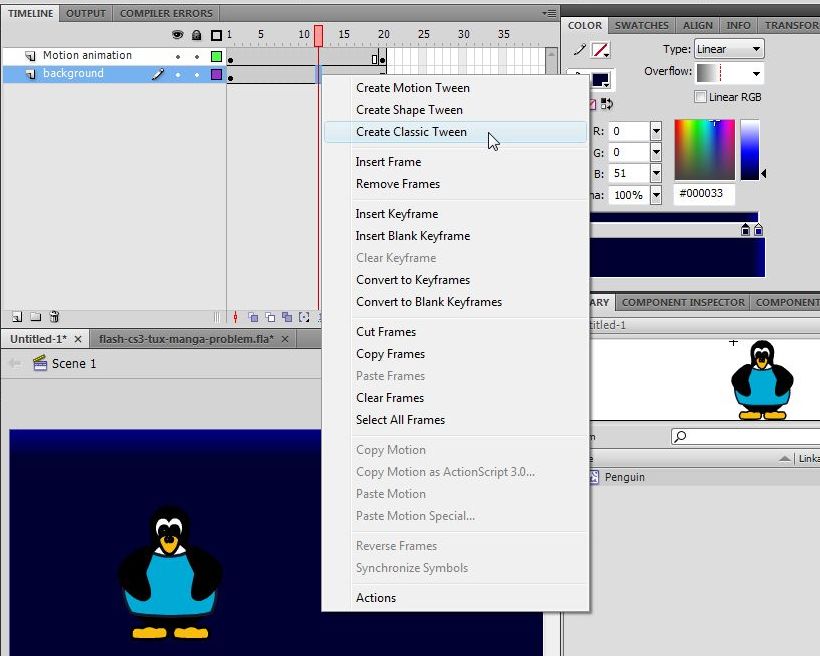
Task: Choose Create Classic Tween from context menu
Action: (411, 132)
